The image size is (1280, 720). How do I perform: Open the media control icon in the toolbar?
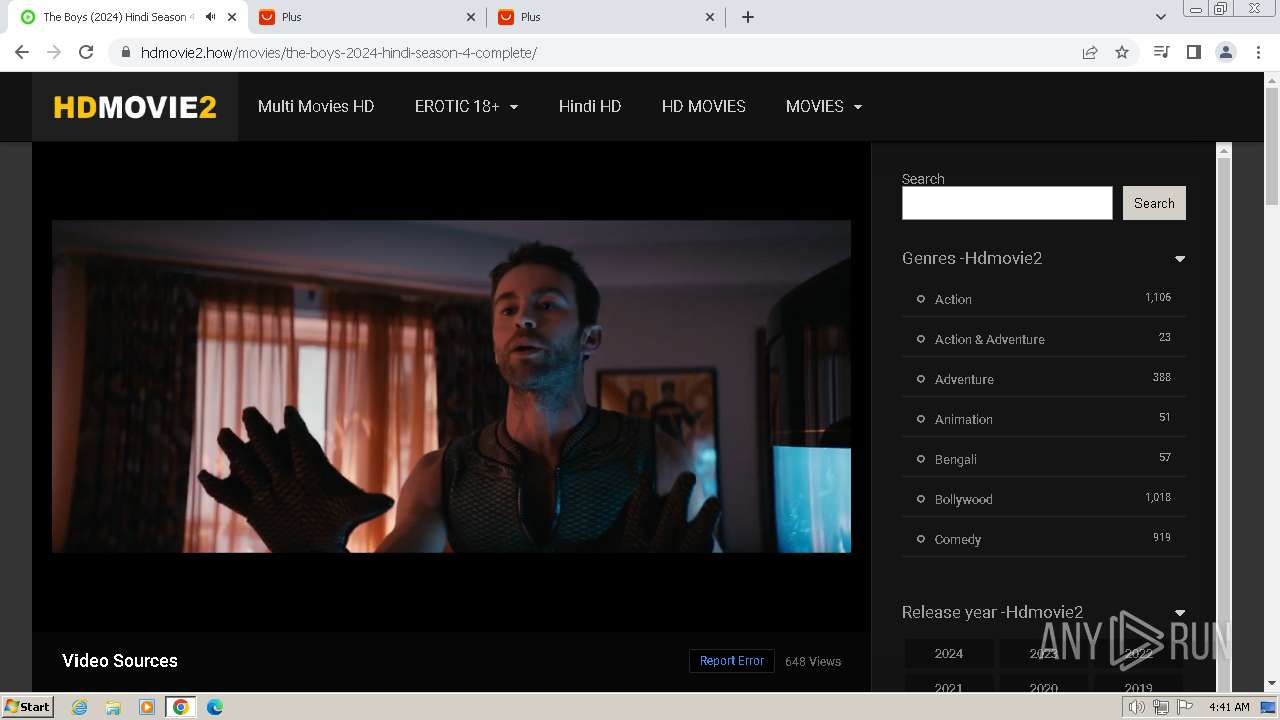(1162, 52)
